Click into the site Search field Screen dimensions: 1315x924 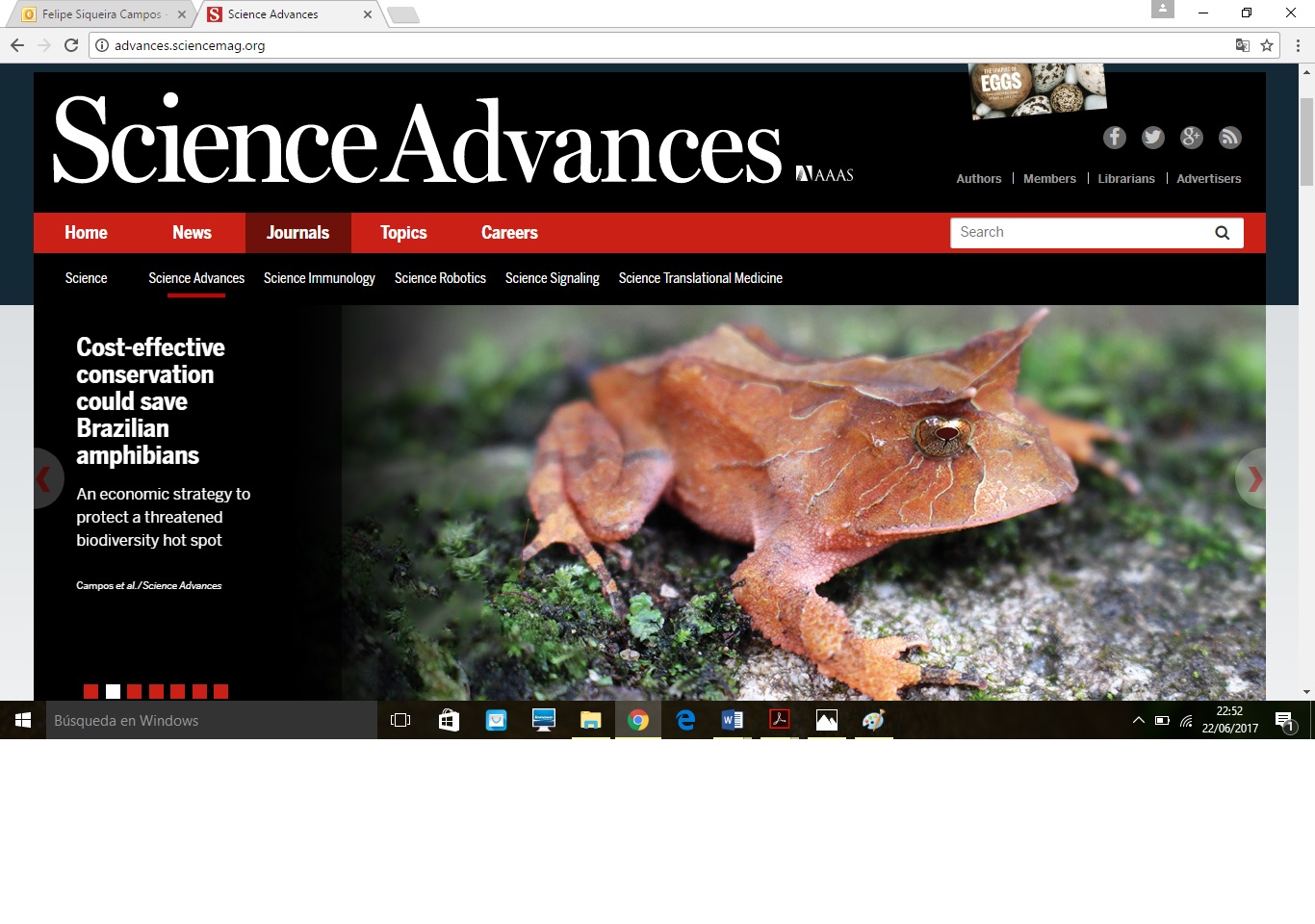tap(1078, 233)
